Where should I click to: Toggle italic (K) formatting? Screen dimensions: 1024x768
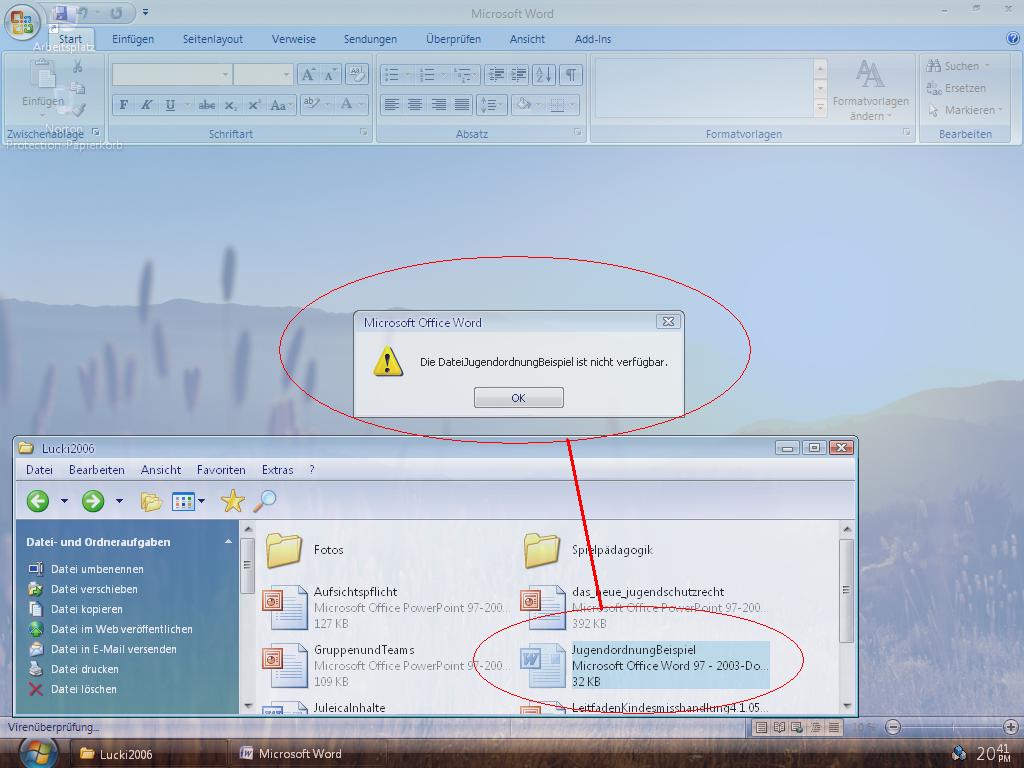click(147, 104)
